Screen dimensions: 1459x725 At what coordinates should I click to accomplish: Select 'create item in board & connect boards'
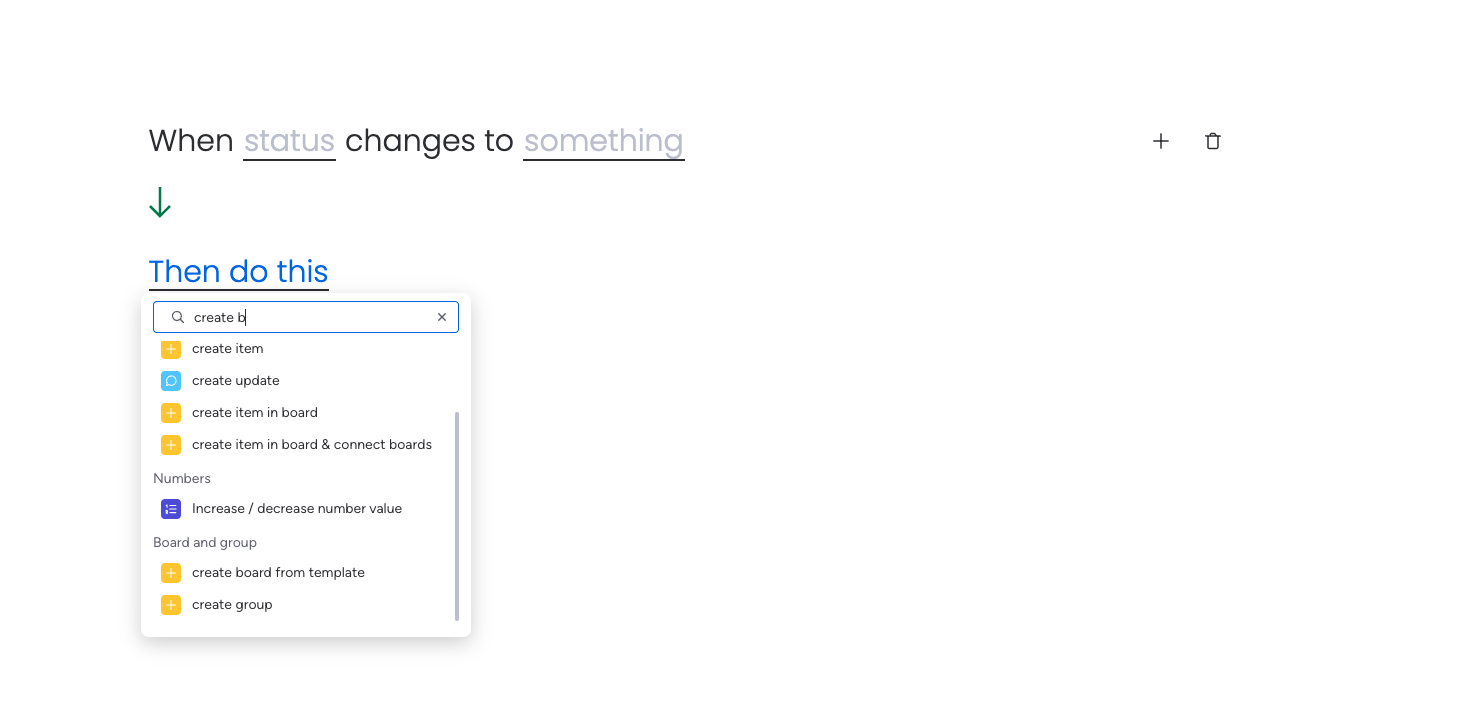[312, 445]
